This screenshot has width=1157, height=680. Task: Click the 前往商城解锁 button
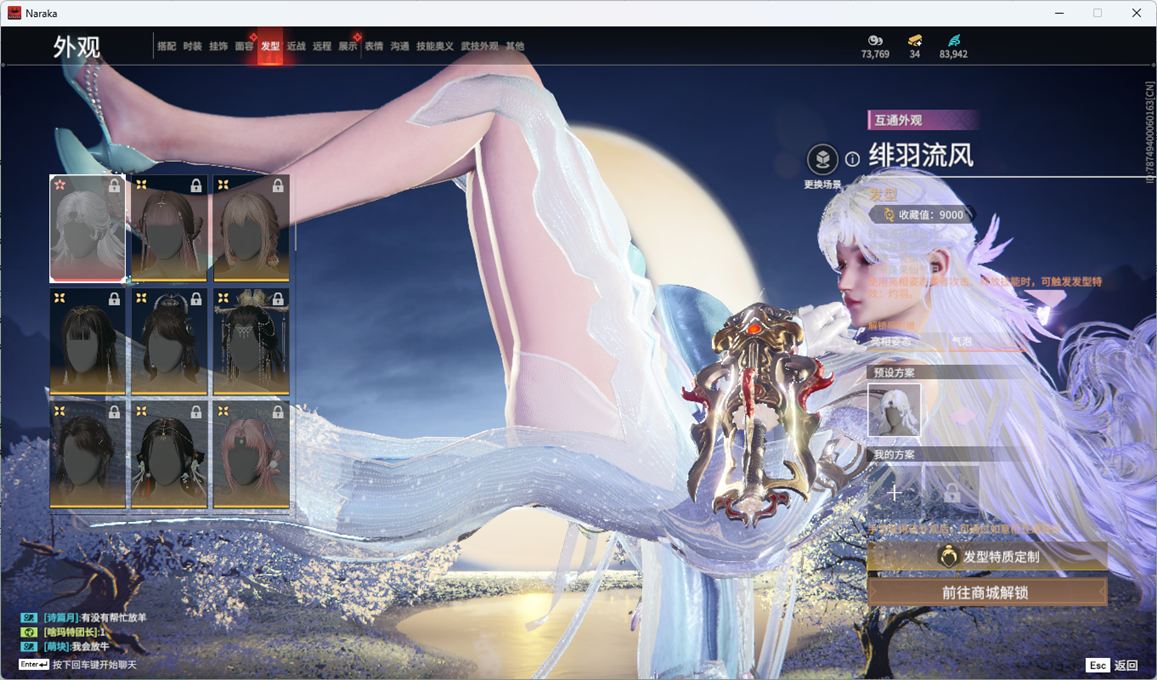point(987,592)
